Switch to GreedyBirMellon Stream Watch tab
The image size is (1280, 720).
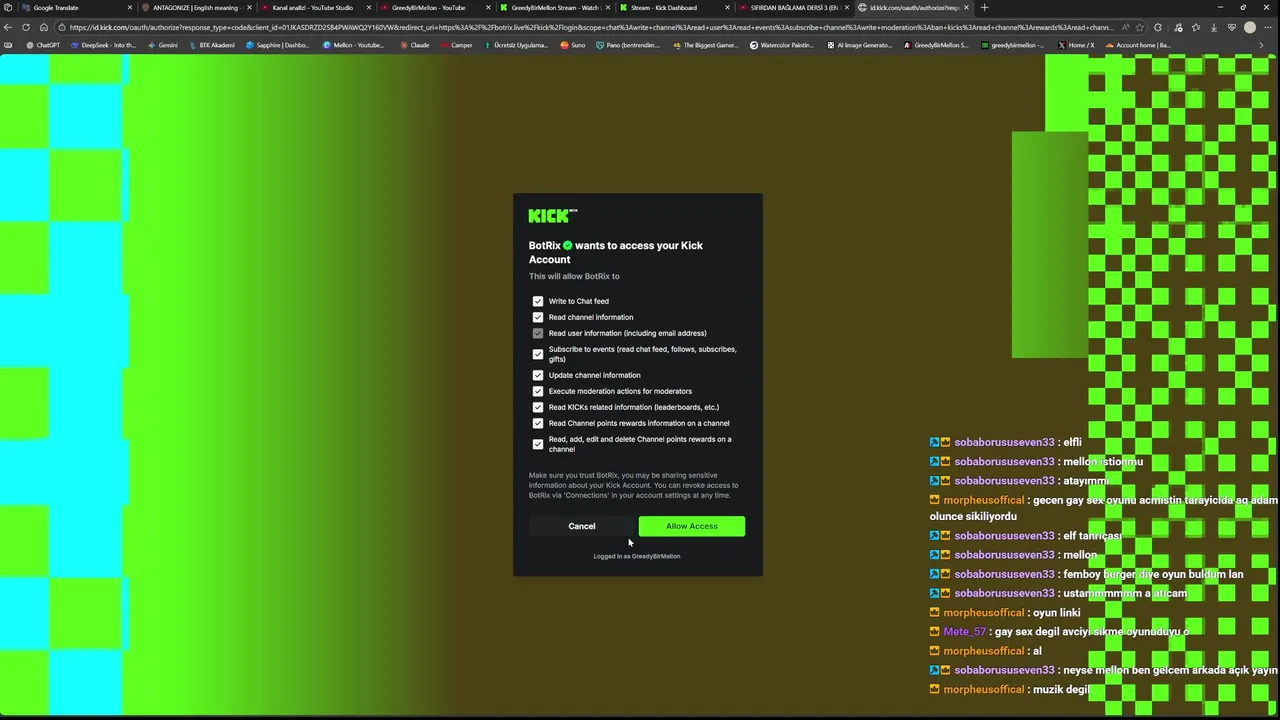click(x=555, y=7)
